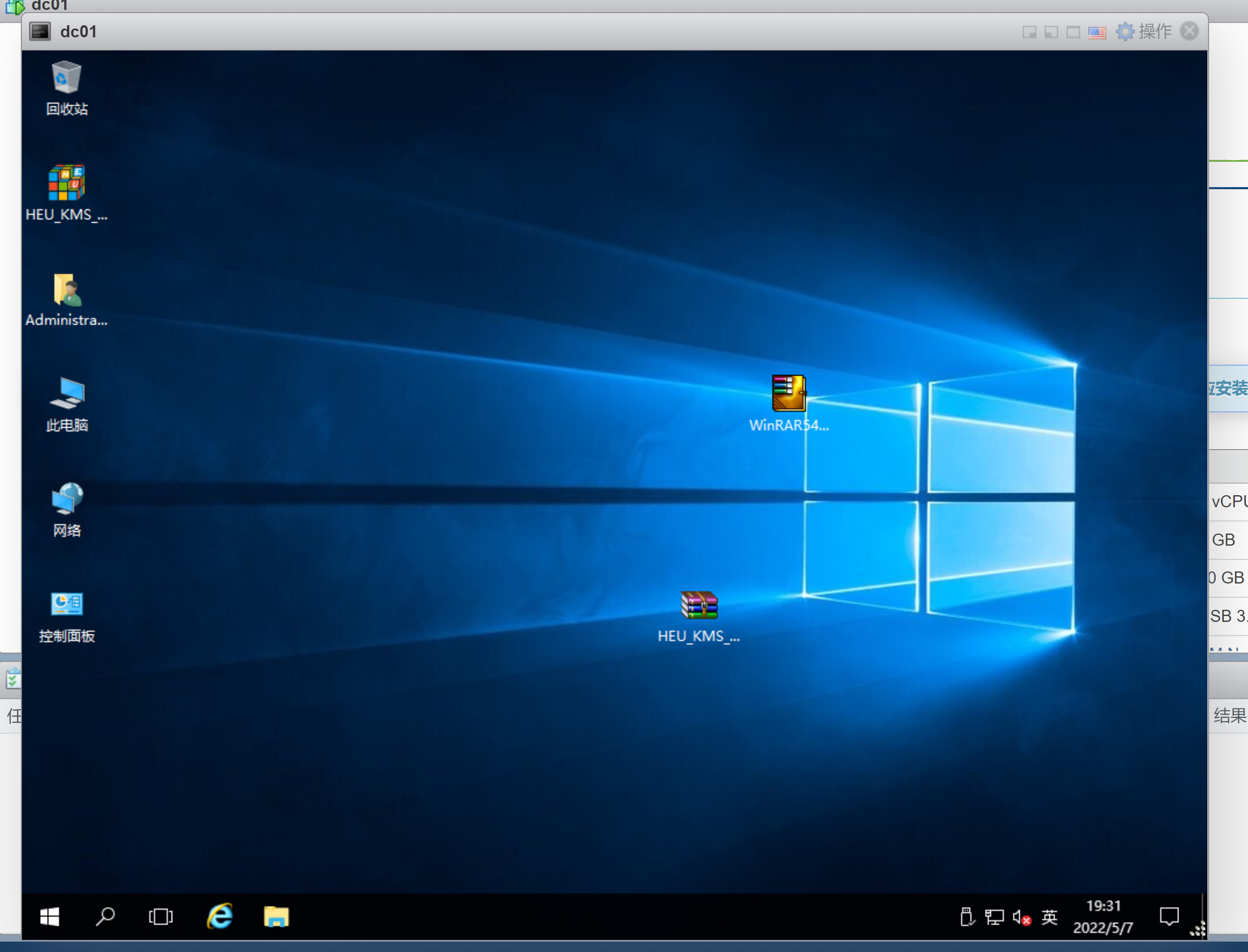
Task: Open the 网络 (Network) desktop icon
Action: (x=66, y=499)
